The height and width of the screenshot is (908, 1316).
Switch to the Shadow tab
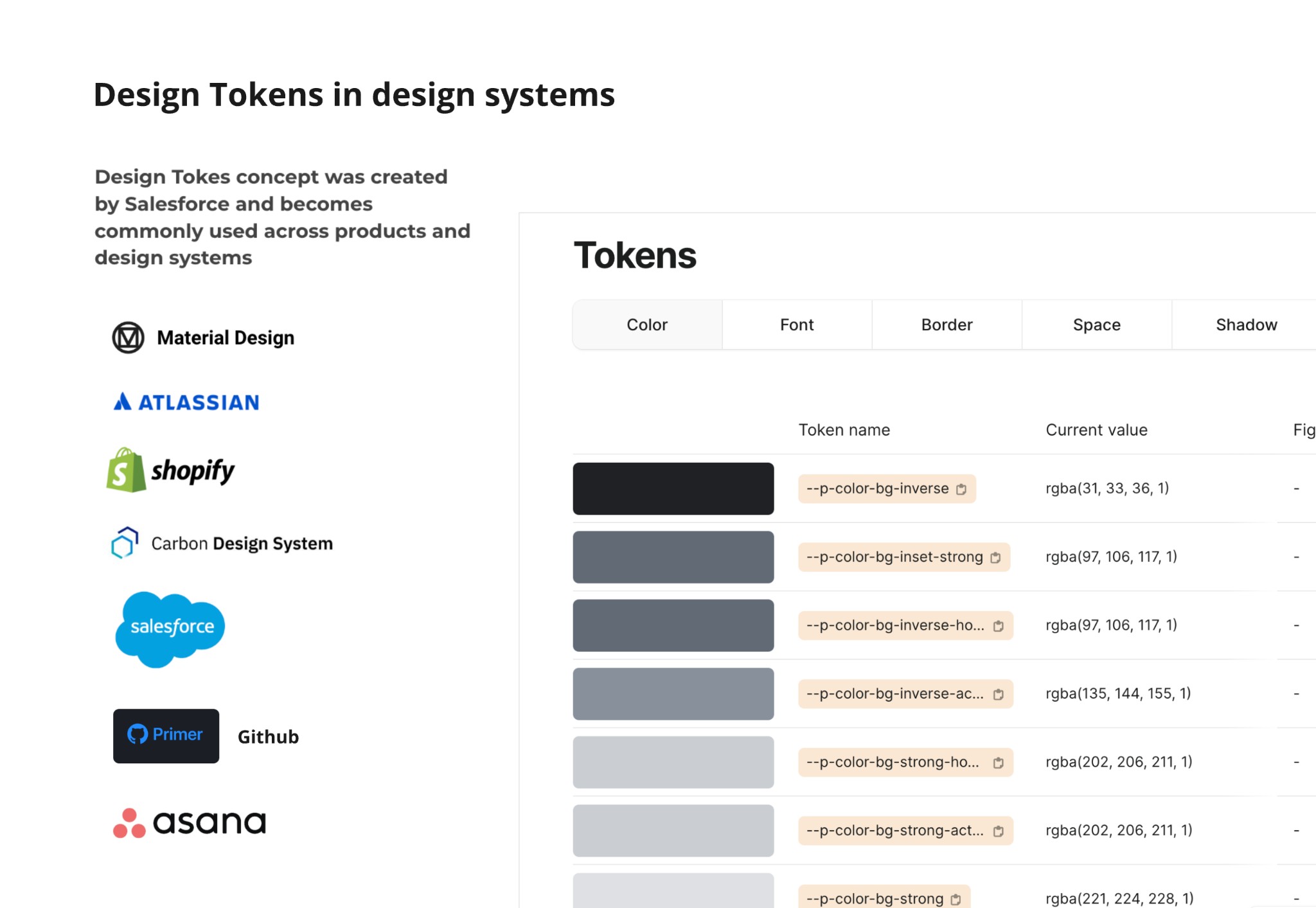coord(1246,325)
